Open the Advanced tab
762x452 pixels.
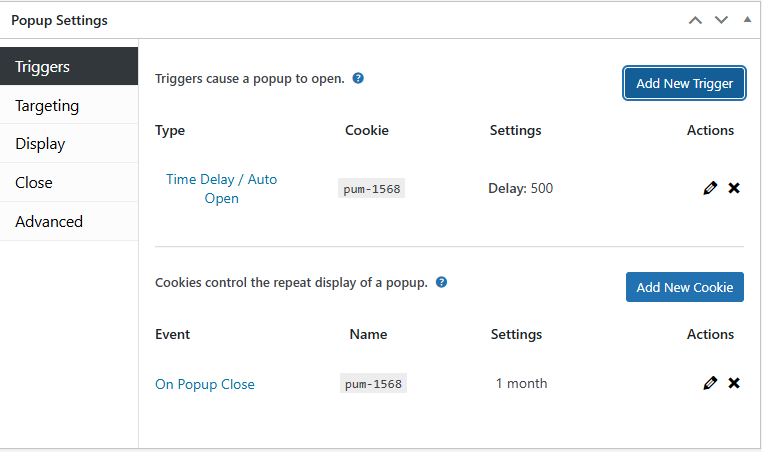(x=69, y=222)
